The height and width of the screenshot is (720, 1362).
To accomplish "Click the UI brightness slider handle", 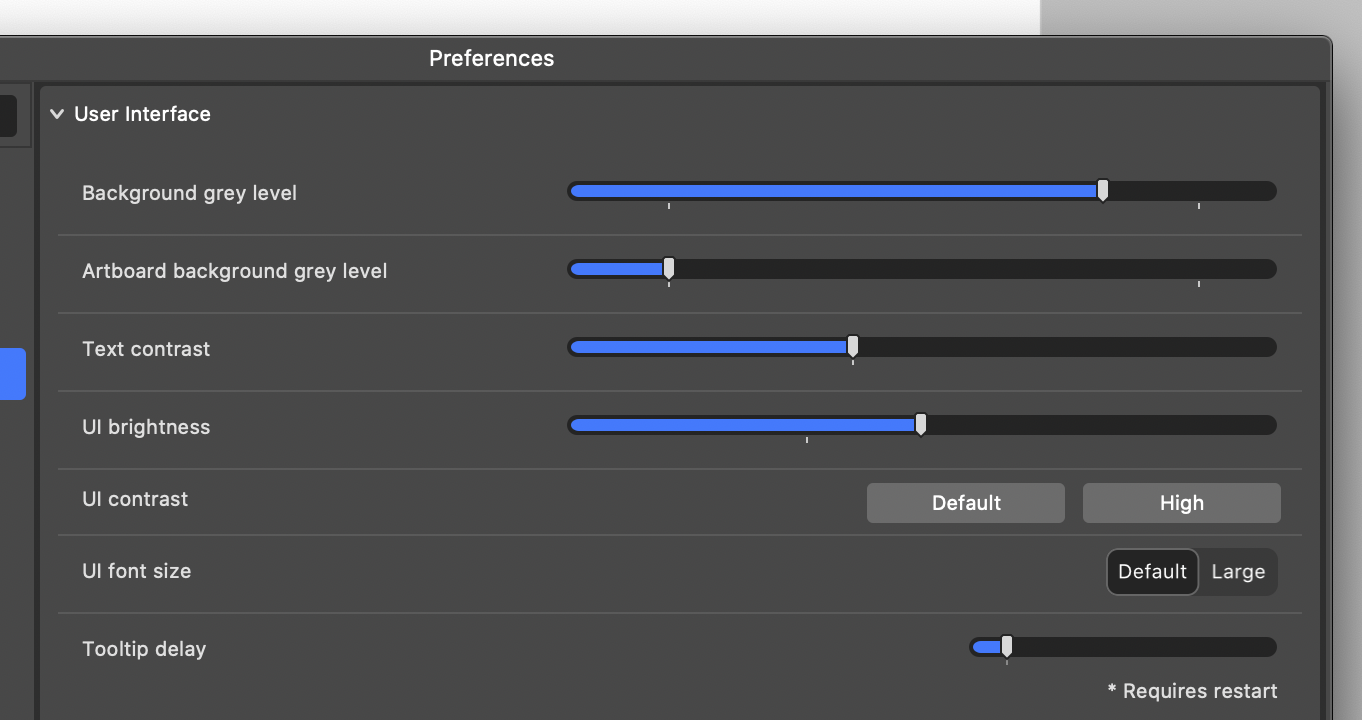I will coord(921,424).
